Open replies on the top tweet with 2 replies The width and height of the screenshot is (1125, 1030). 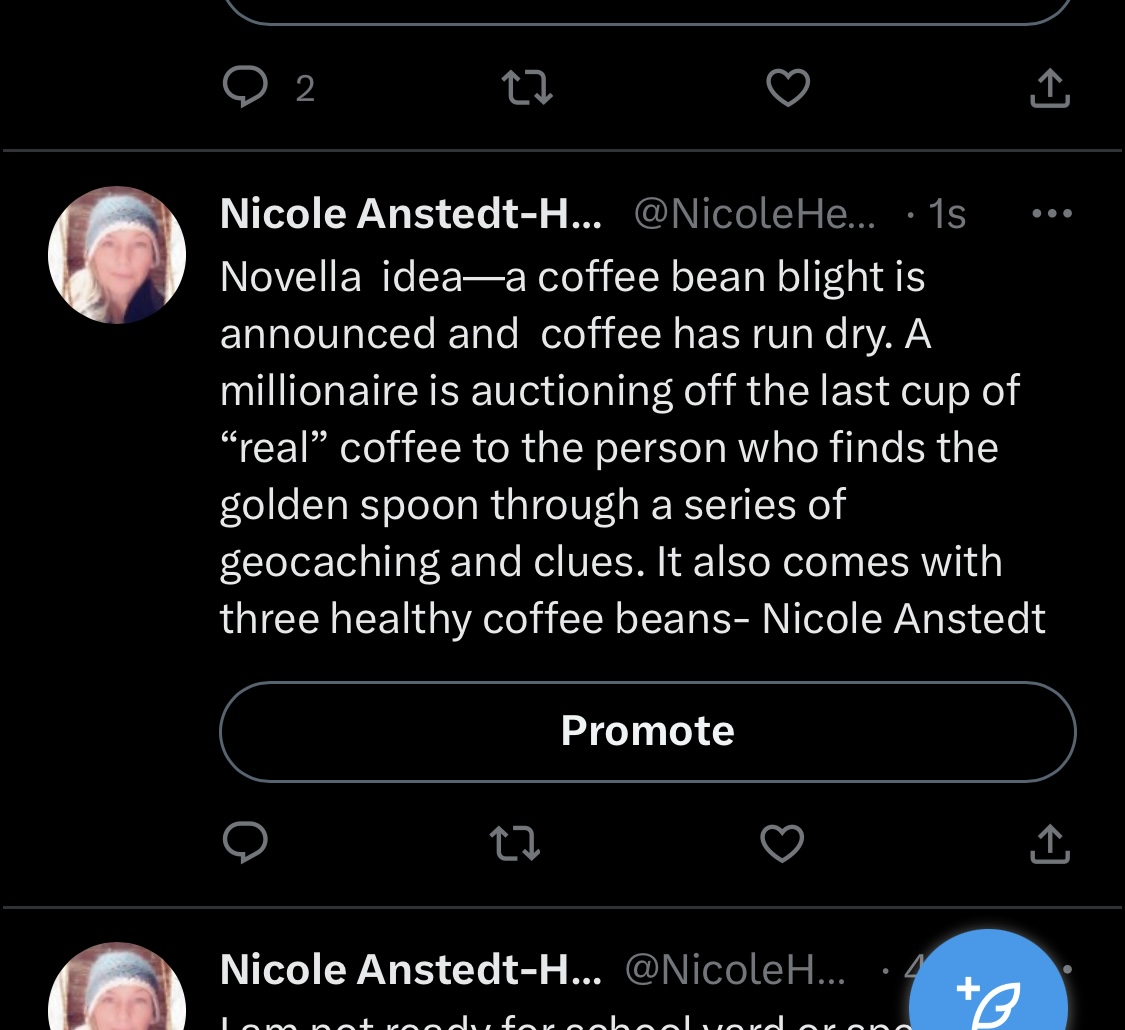pyautogui.click(x=245, y=89)
